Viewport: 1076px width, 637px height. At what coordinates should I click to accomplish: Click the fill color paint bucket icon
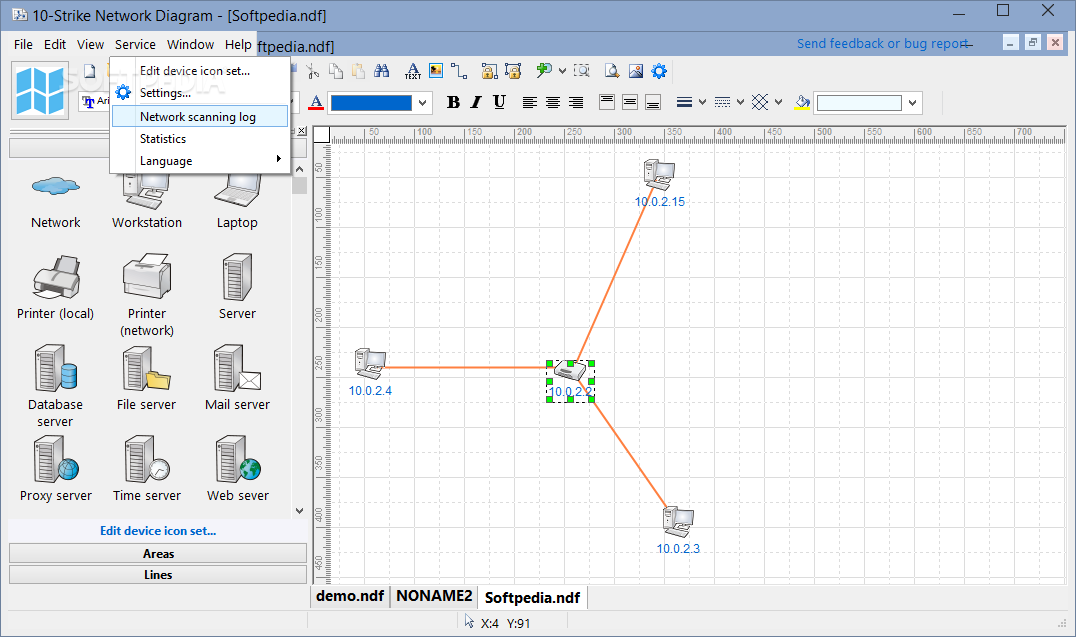(802, 102)
